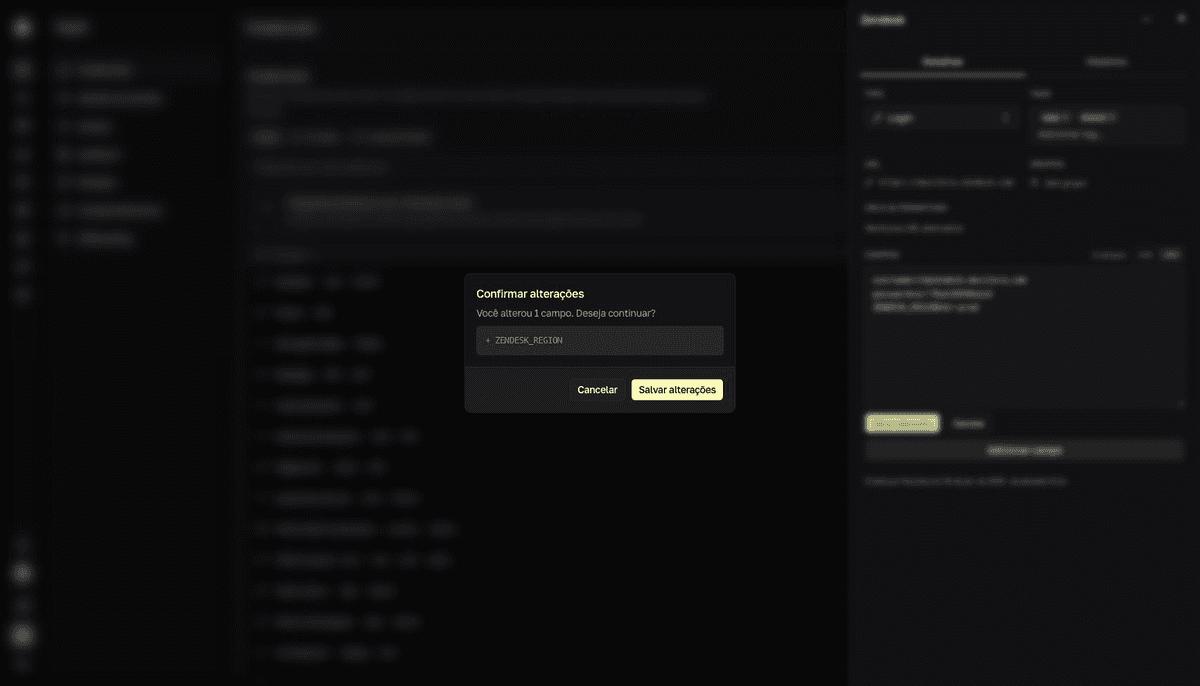The height and width of the screenshot is (686, 1200).
Task: Click the Cancelar button
Action: [597, 390]
